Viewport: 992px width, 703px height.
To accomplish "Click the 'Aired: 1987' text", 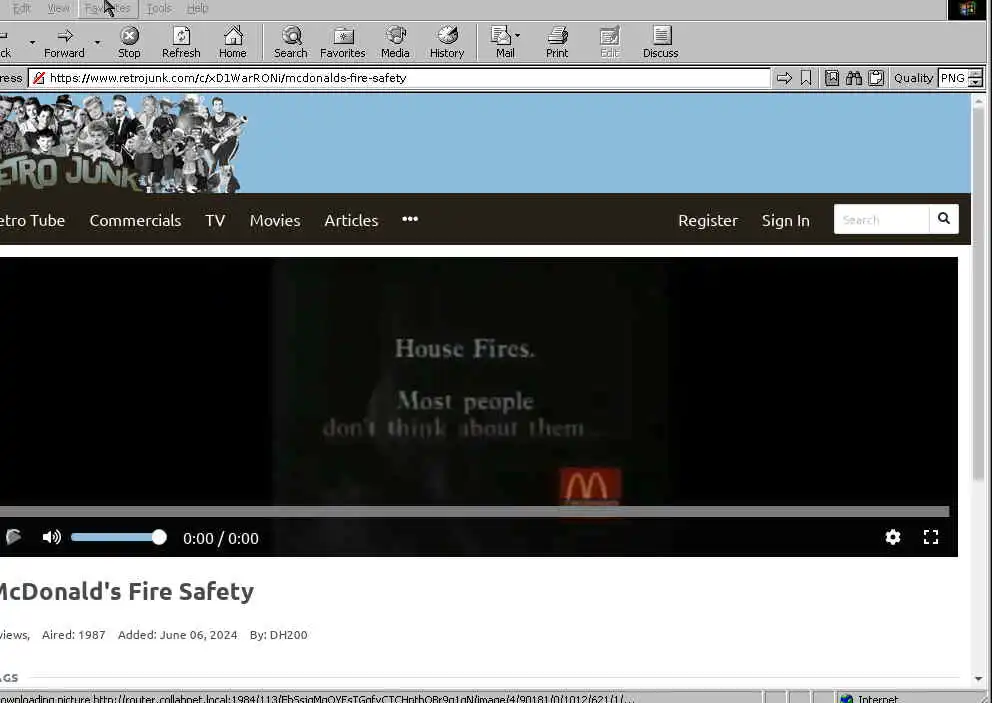I will coord(73,635).
